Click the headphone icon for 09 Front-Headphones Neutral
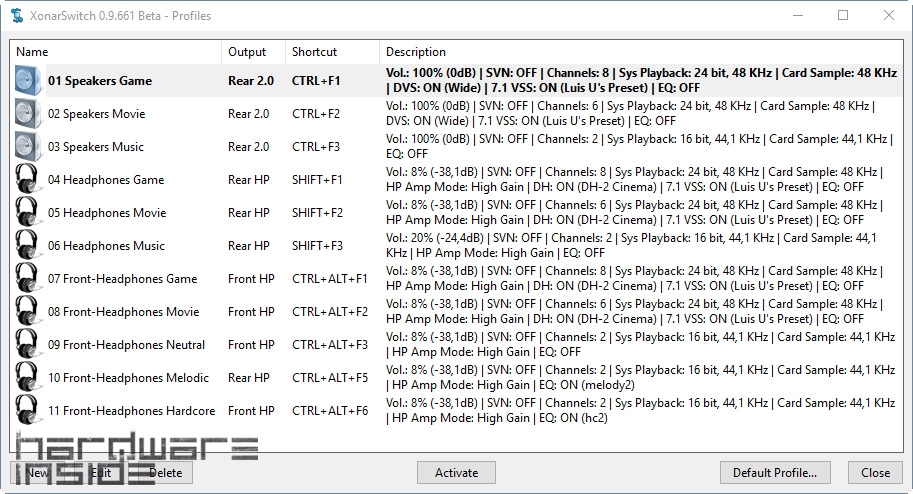Screen dimensions: 913x494 (27, 345)
